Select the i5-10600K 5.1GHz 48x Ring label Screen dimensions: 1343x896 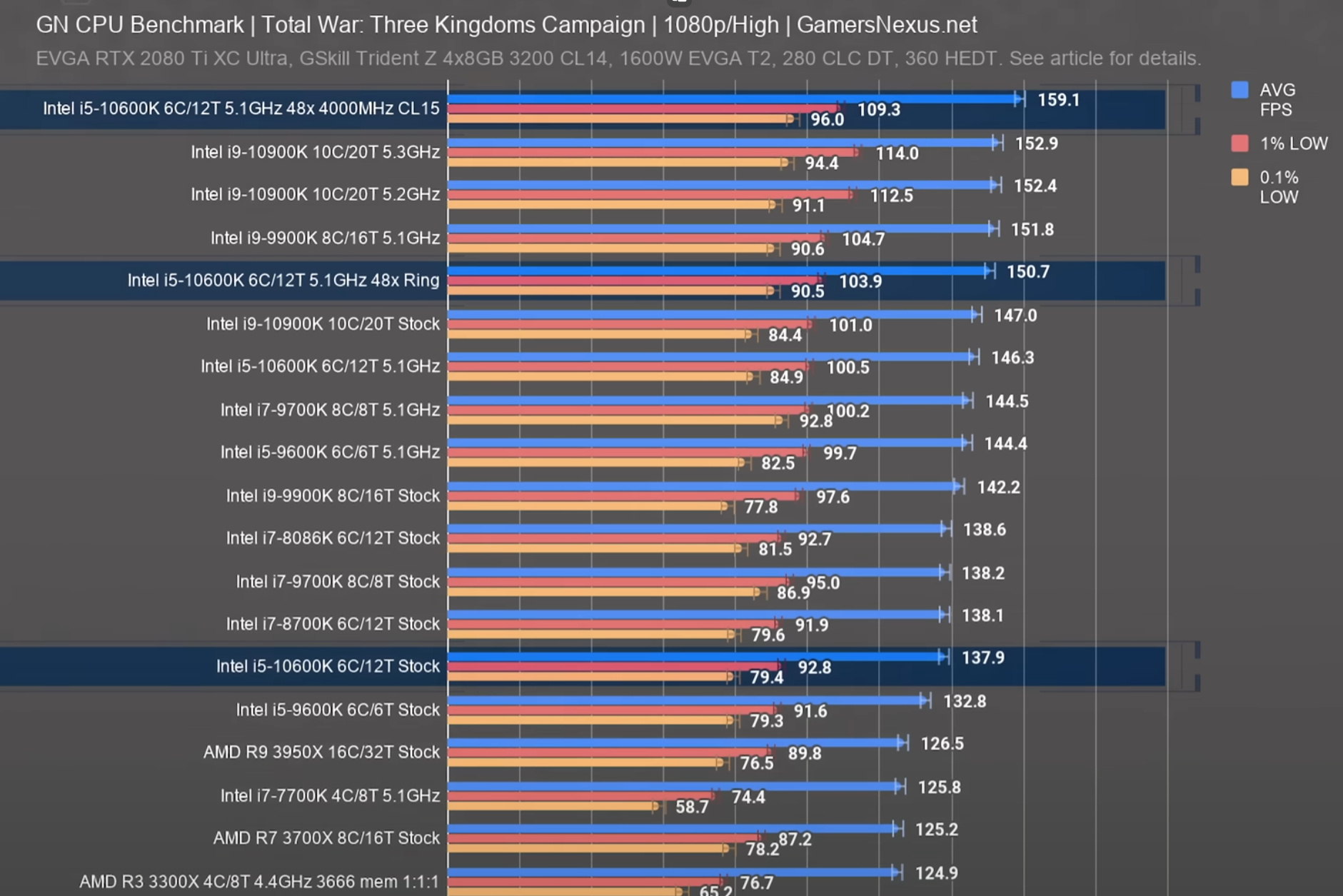283,281
